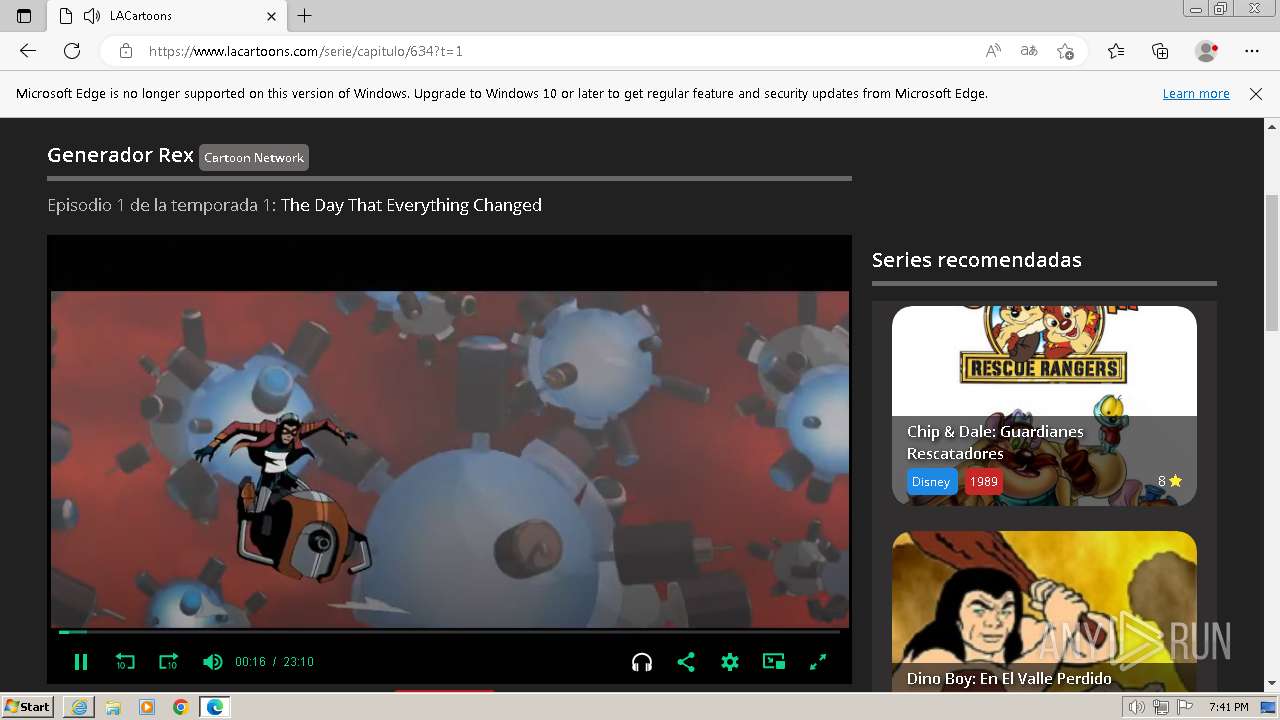Click The Day That Everything Changed title
This screenshot has height=720, width=1280.
tap(411, 205)
